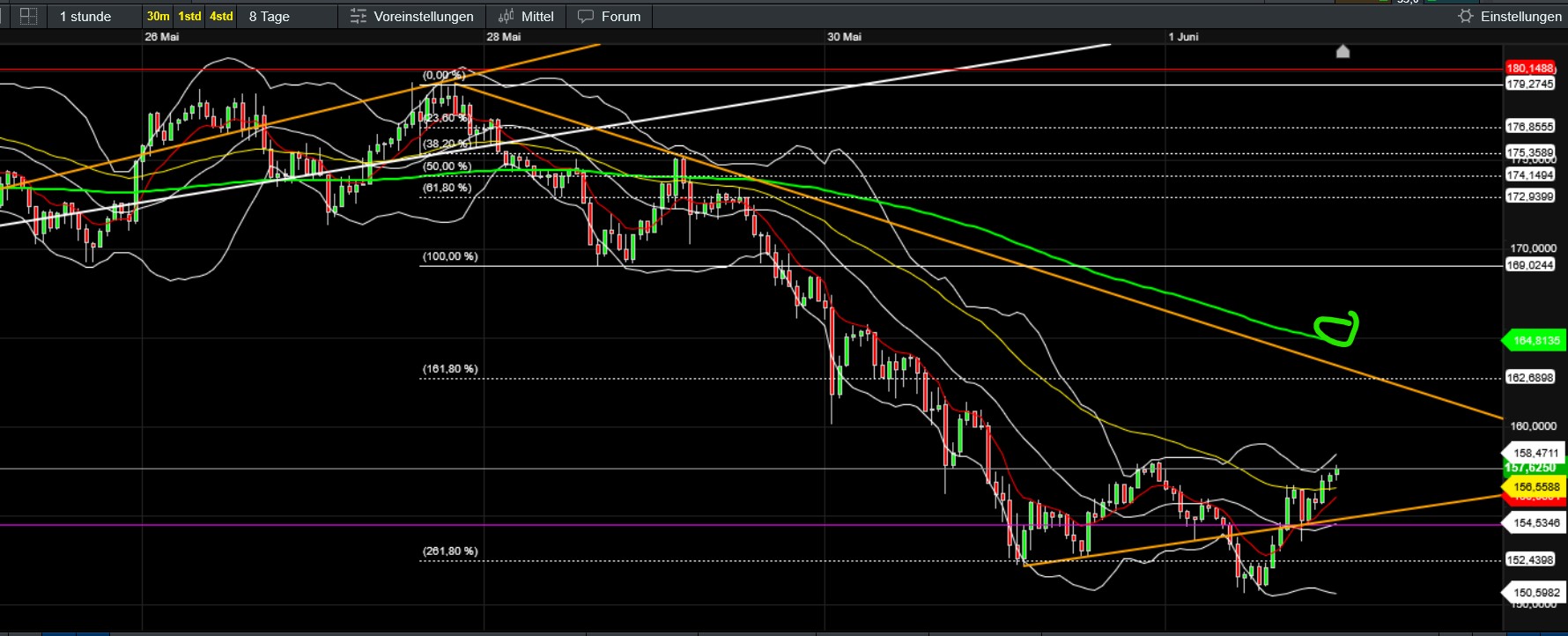Click the 172,9399 price label
The width and height of the screenshot is (1568, 636).
(1530, 196)
